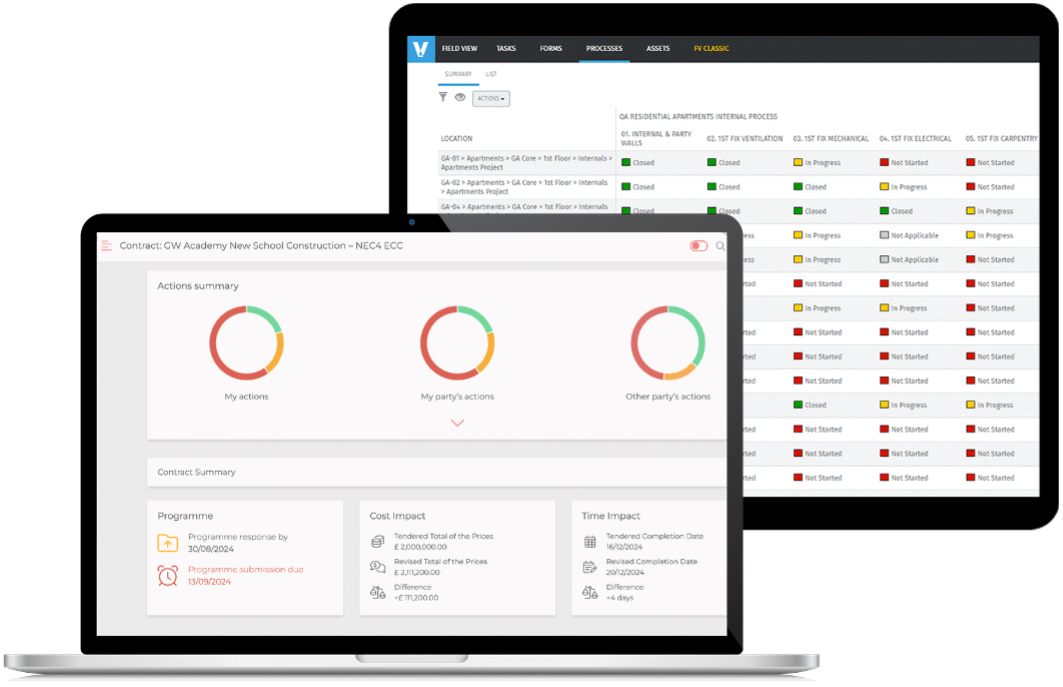Screen dimensions: 1063x687
Task: Select the List sub-tab
Action: click(x=491, y=74)
